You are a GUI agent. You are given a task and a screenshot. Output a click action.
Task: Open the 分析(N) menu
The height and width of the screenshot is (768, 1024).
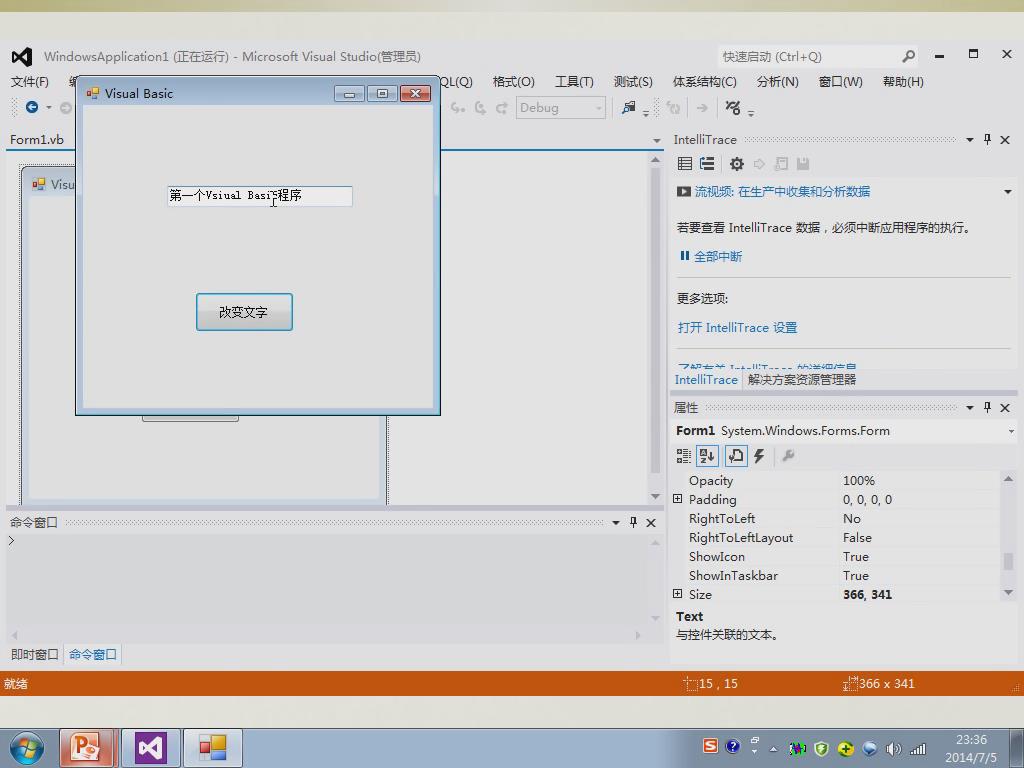pyautogui.click(x=777, y=82)
